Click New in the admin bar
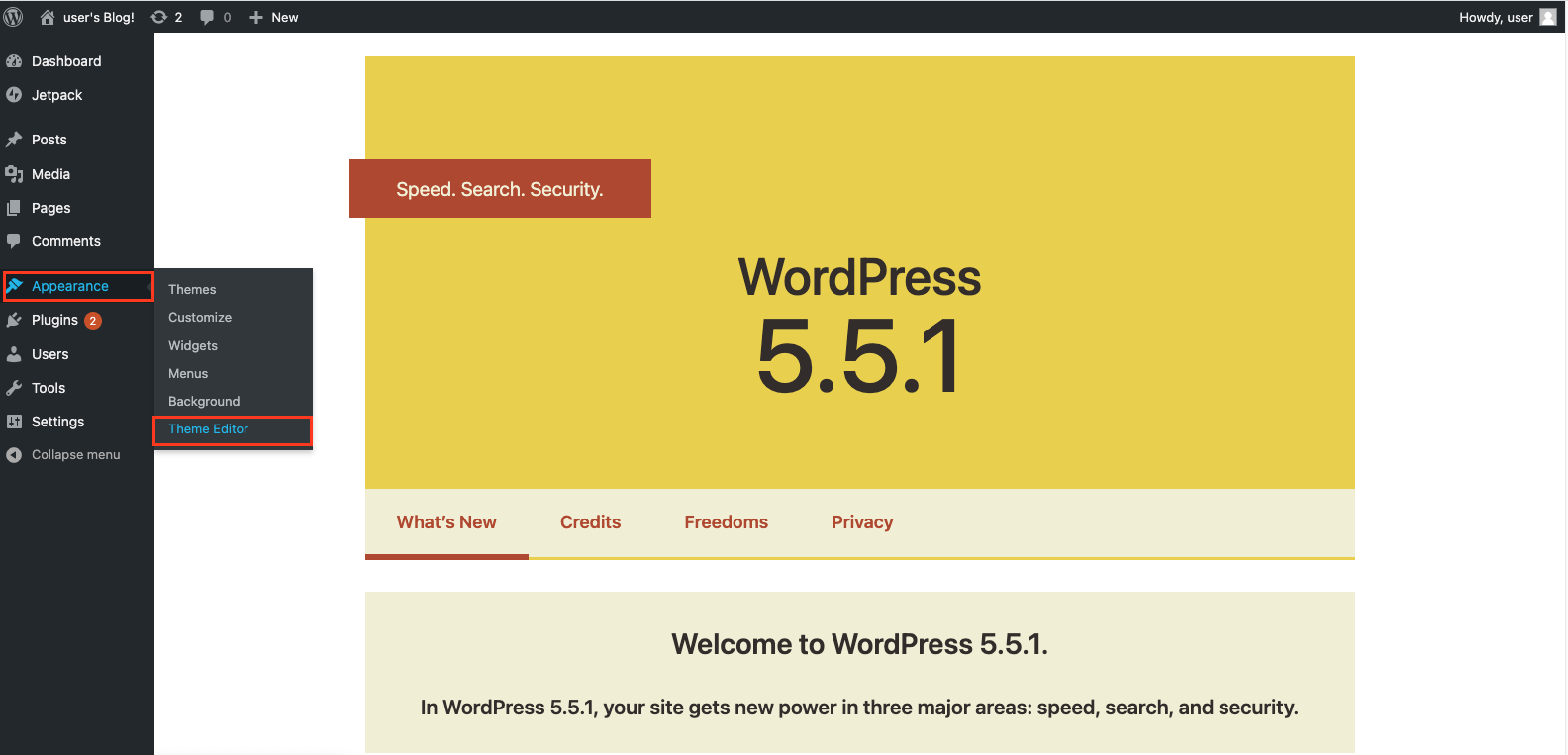This screenshot has height=755, width=1568. 285,17
